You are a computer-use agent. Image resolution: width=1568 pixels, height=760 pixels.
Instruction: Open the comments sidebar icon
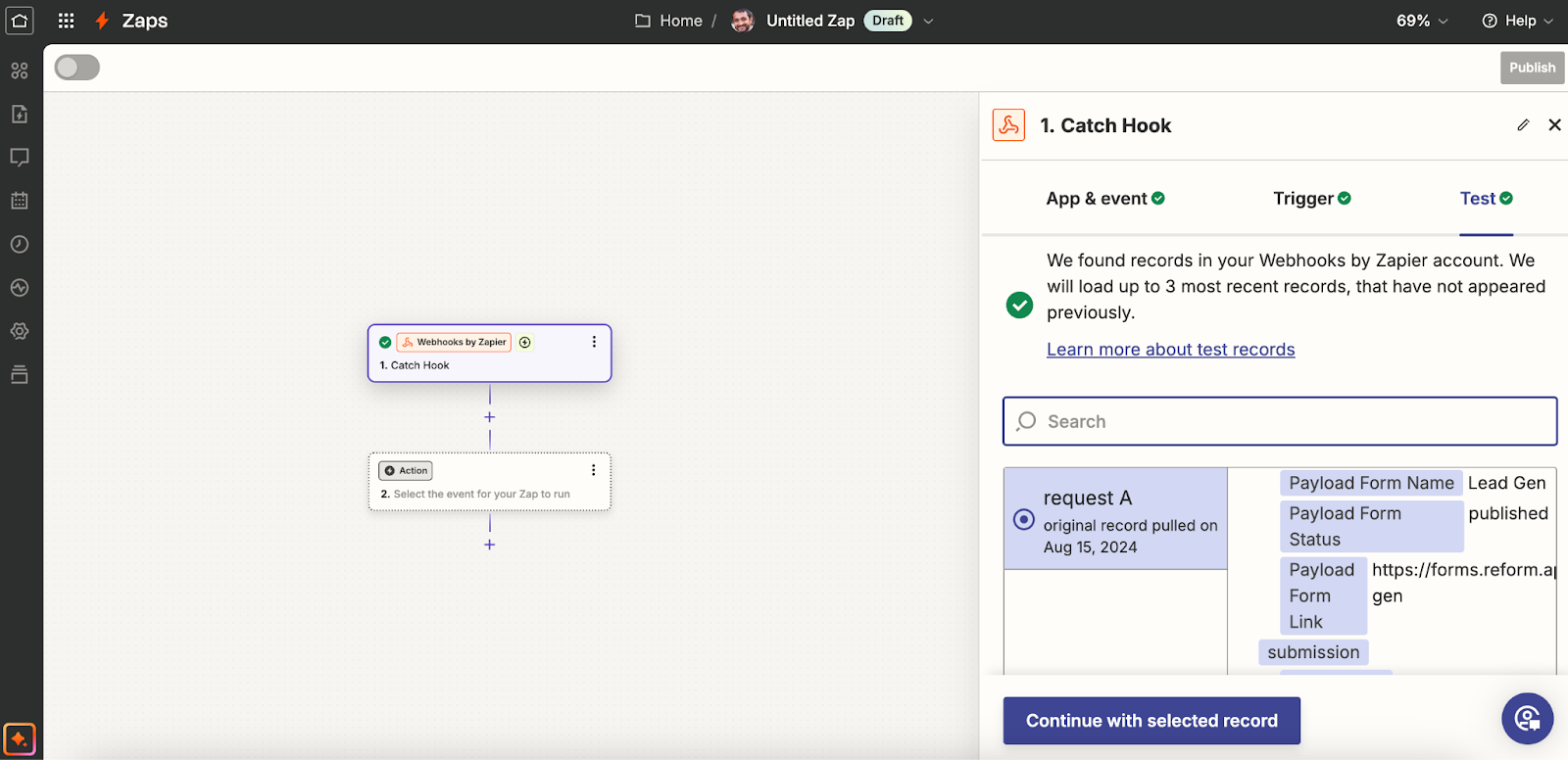(20, 158)
